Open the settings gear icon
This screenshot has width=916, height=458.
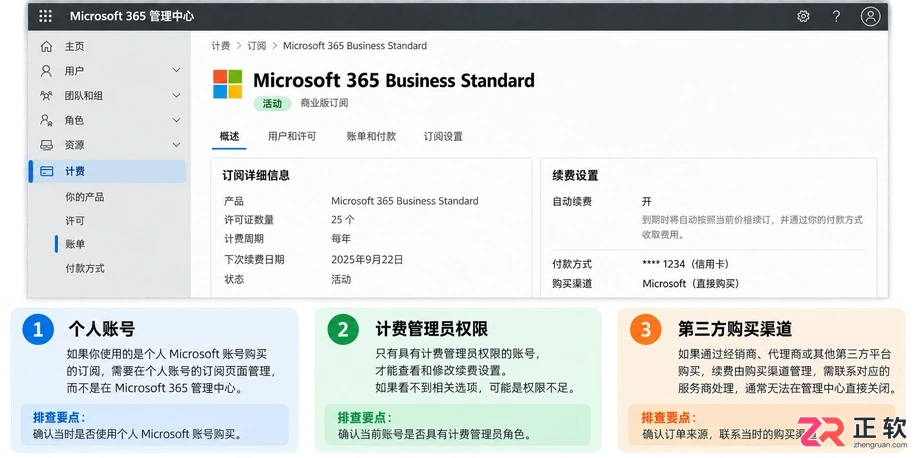point(803,16)
